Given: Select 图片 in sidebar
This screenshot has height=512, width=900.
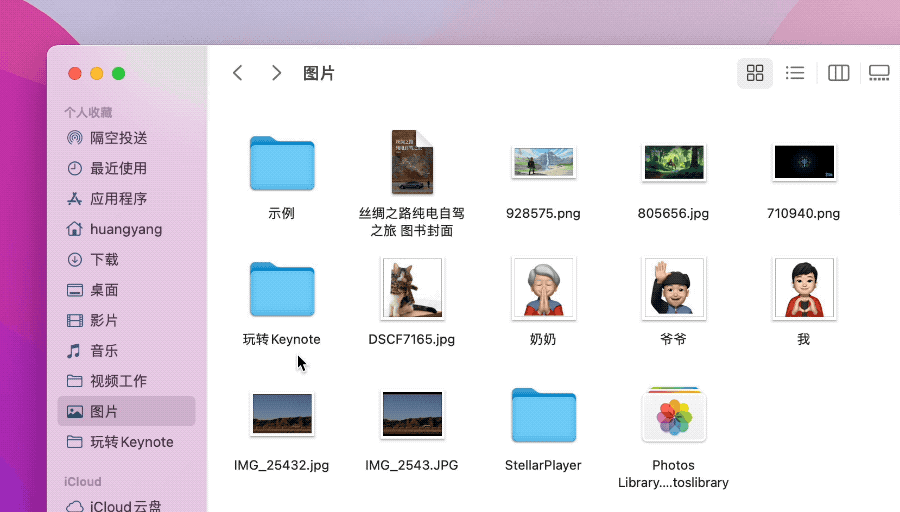Looking at the screenshot, I should (x=126, y=411).
